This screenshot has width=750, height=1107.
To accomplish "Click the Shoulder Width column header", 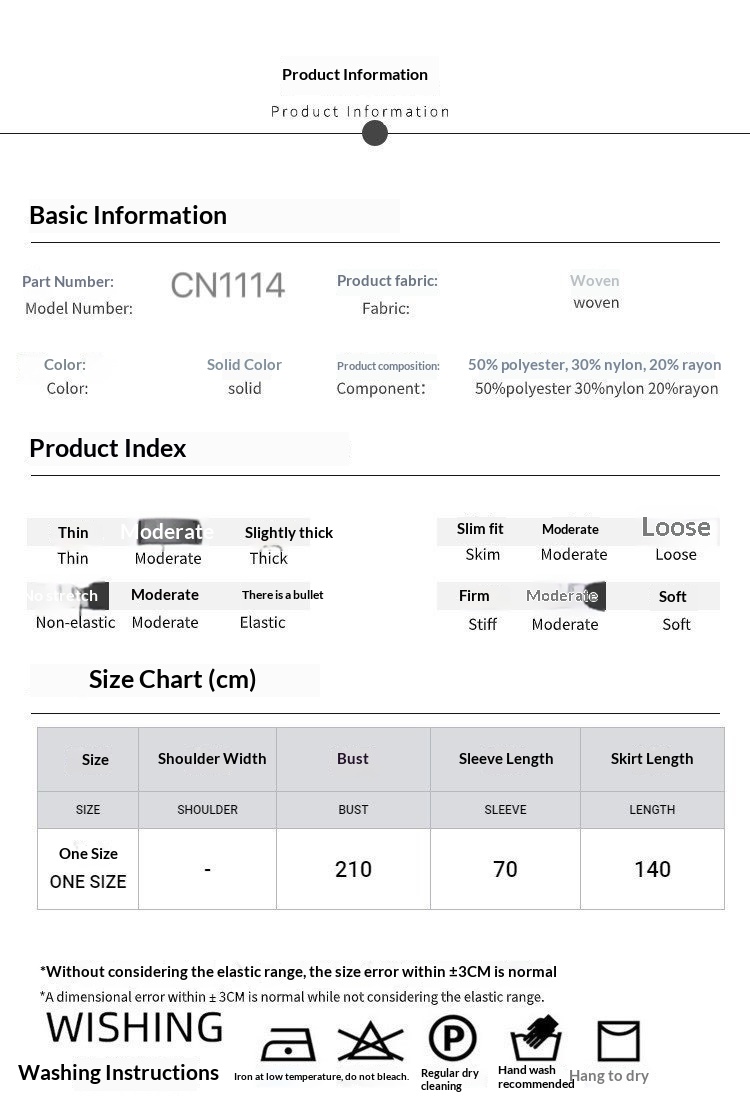I will [212, 759].
